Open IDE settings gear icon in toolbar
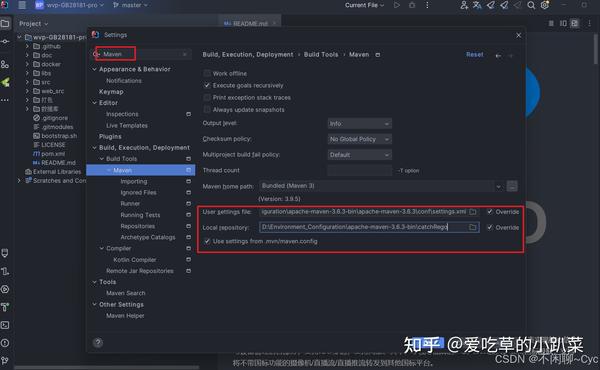600x370 pixels. click(545, 5)
